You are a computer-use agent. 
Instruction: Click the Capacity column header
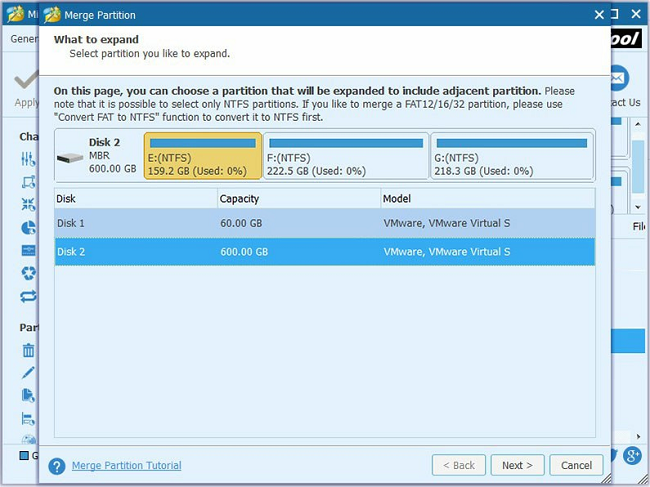point(297,199)
